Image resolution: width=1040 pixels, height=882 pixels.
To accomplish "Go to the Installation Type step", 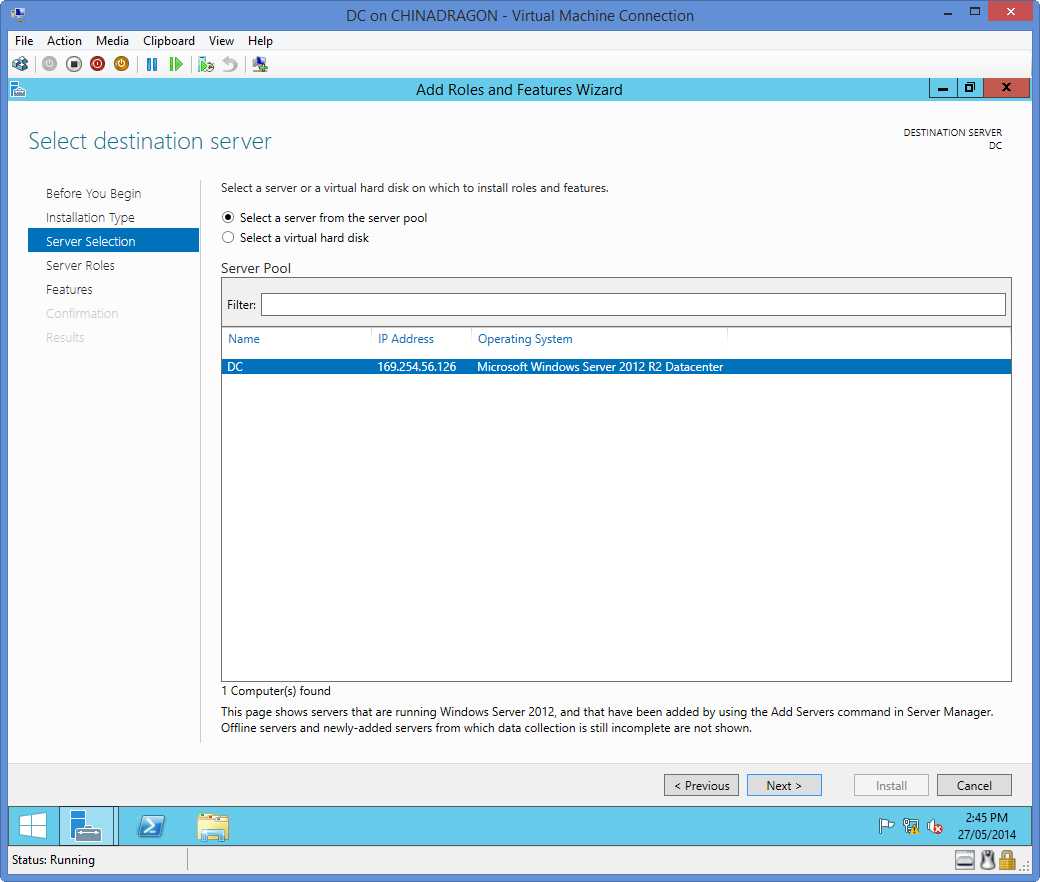I will pos(90,218).
